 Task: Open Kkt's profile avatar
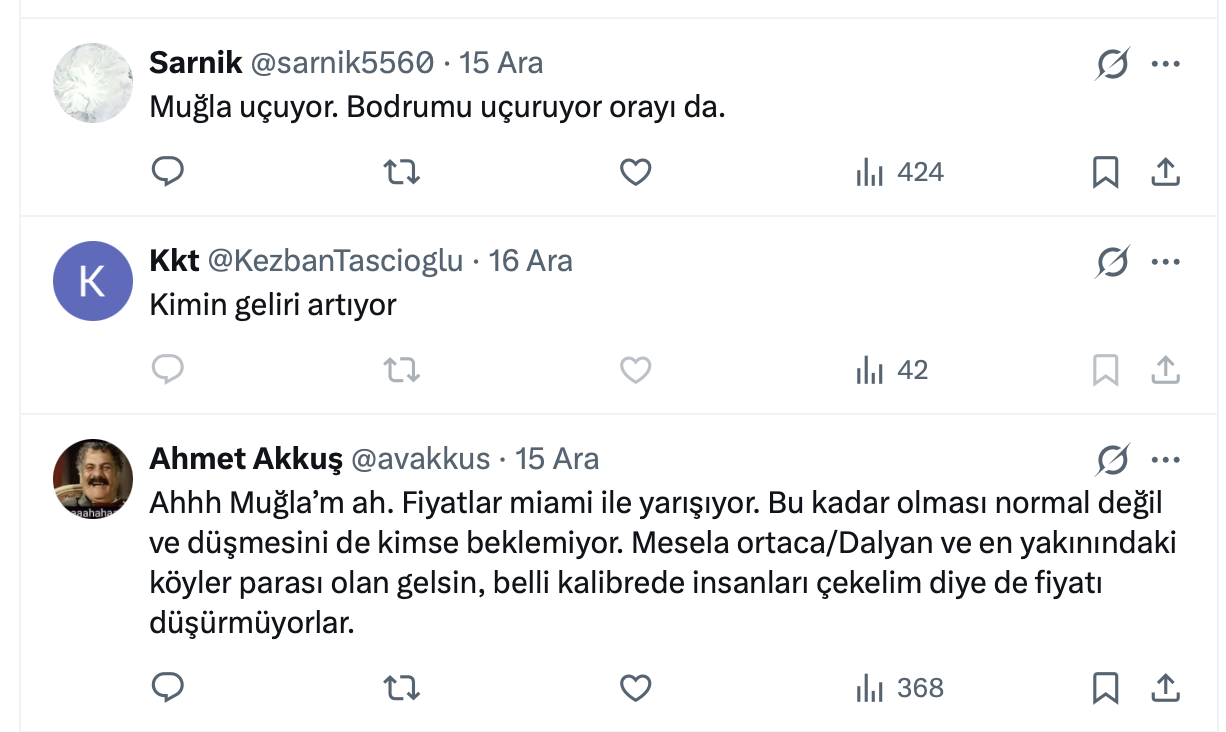tap(92, 281)
